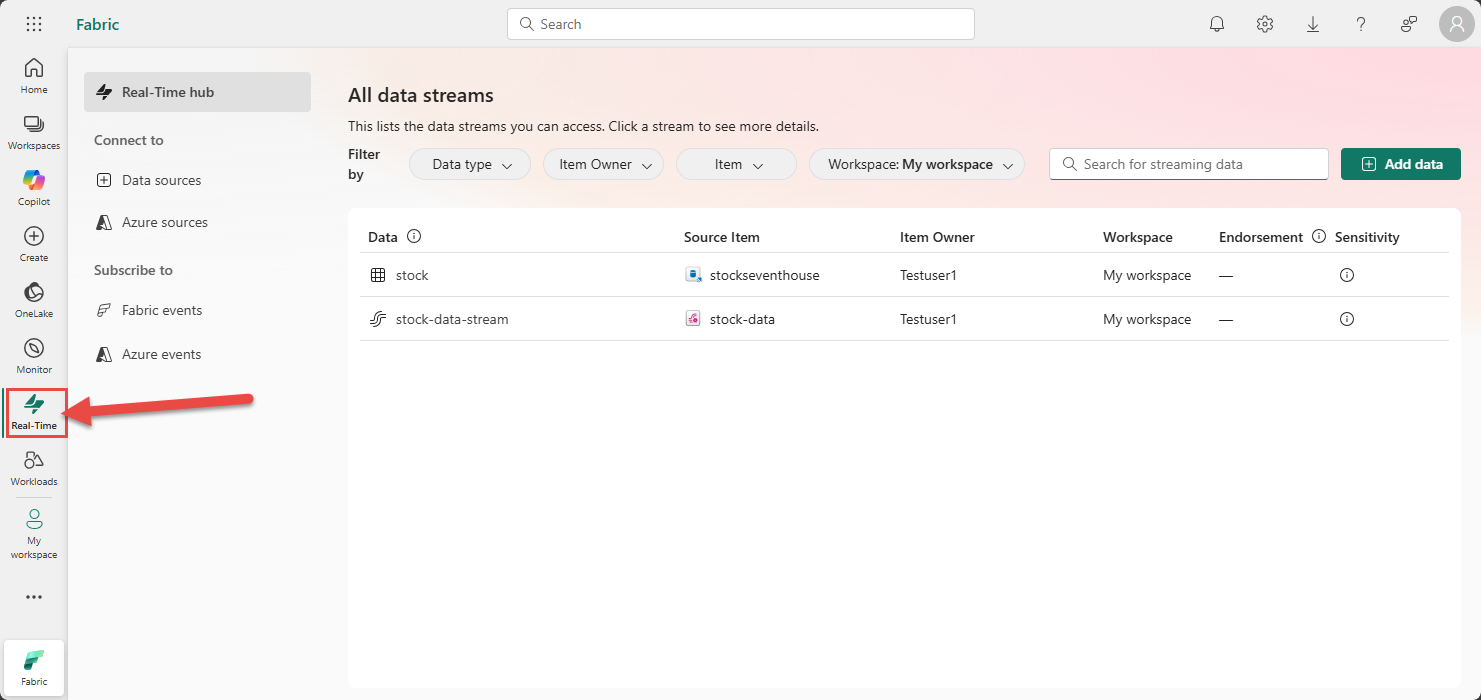
Task: Click the stockseventhouse eventhouse icon
Action: click(x=693, y=275)
